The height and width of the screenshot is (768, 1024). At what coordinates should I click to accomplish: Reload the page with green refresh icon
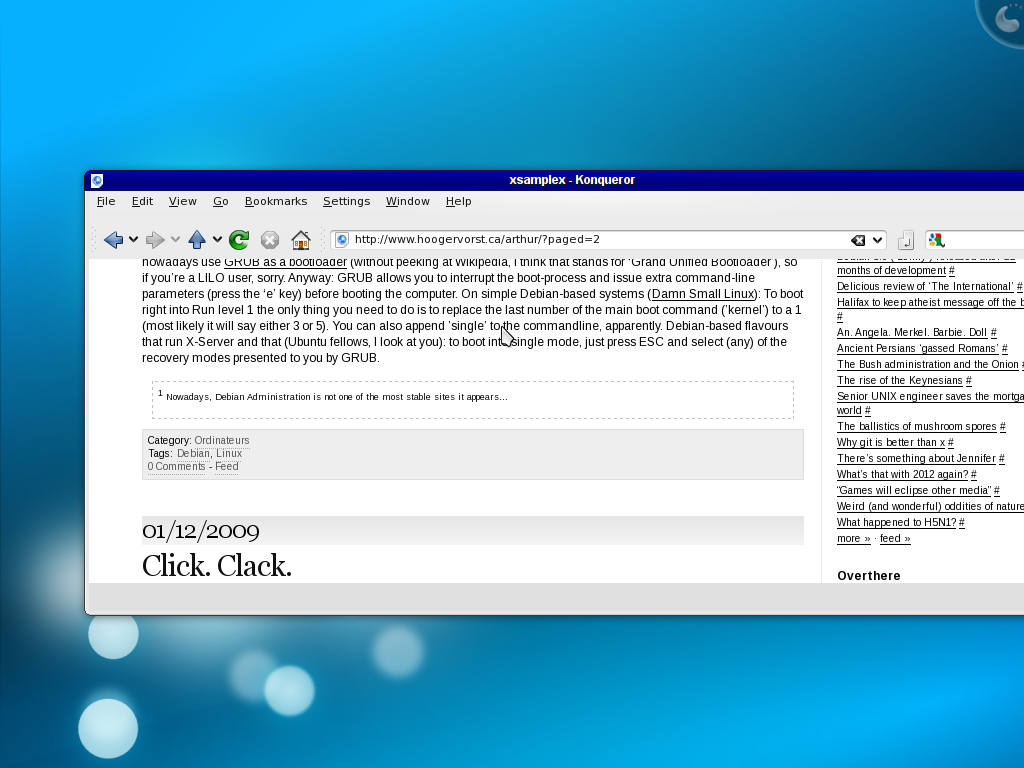(239, 240)
